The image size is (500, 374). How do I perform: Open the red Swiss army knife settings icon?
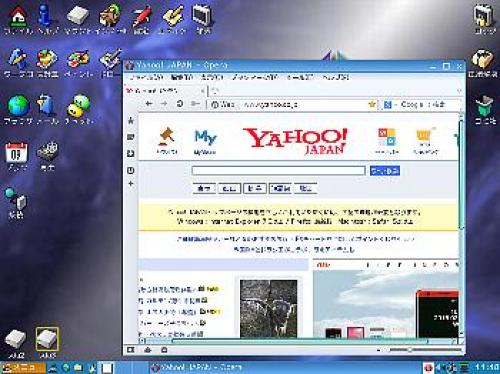142,16
